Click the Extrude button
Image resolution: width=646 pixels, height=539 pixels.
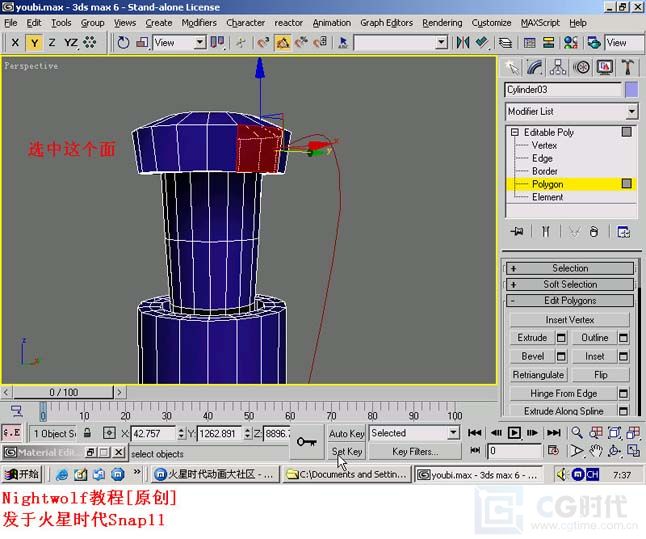point(532,338)
